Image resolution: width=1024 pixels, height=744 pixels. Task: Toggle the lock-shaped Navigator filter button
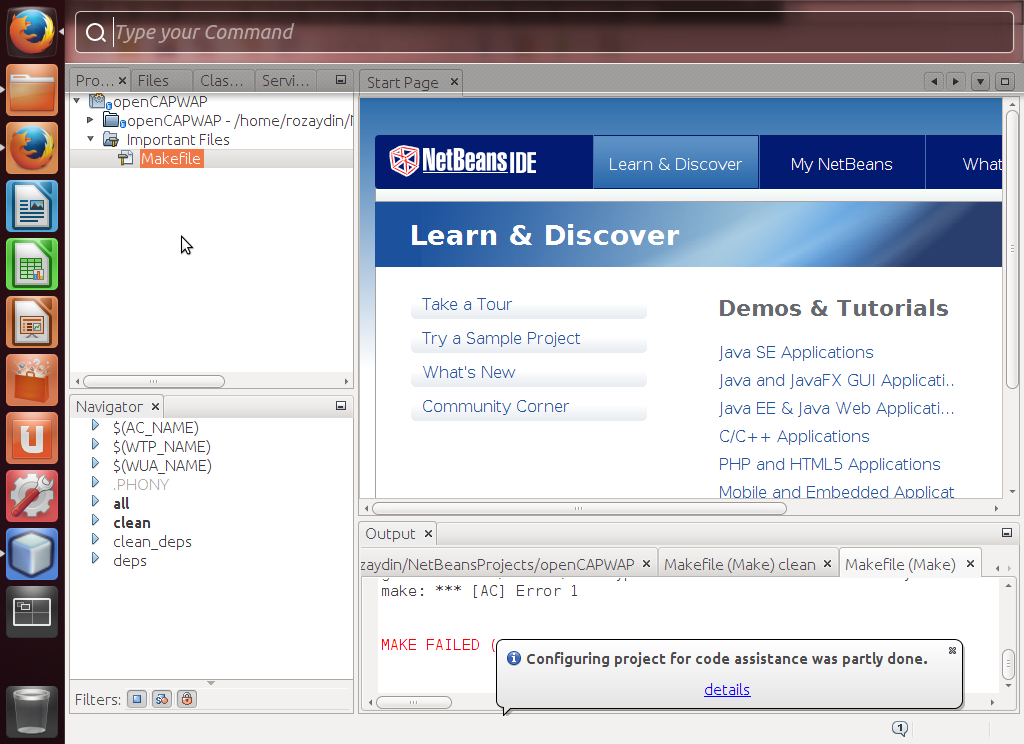click(187, 699)
